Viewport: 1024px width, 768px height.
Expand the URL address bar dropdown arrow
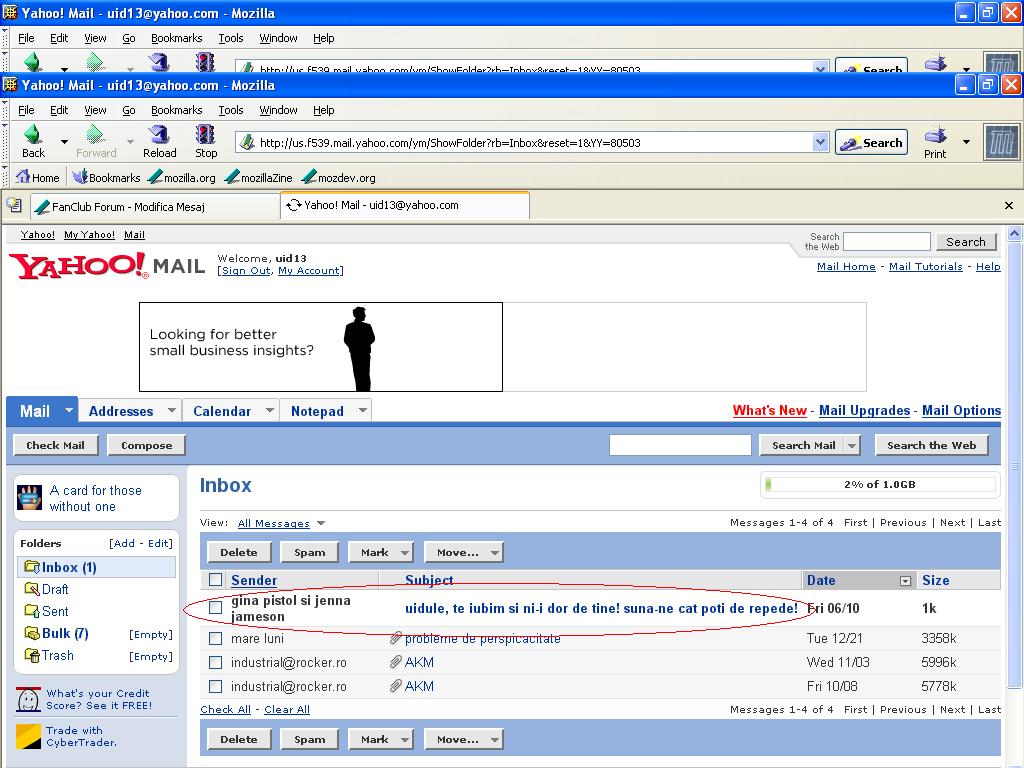(x=820, y=142)
